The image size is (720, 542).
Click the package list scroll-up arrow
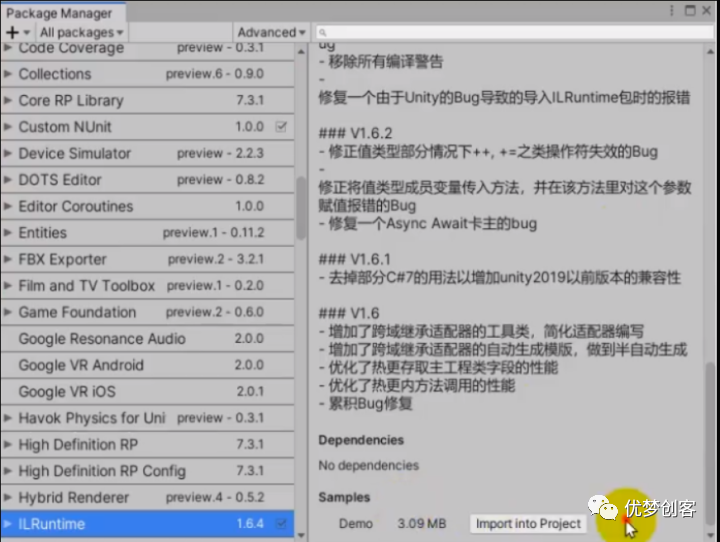click(x=301, y=51)
